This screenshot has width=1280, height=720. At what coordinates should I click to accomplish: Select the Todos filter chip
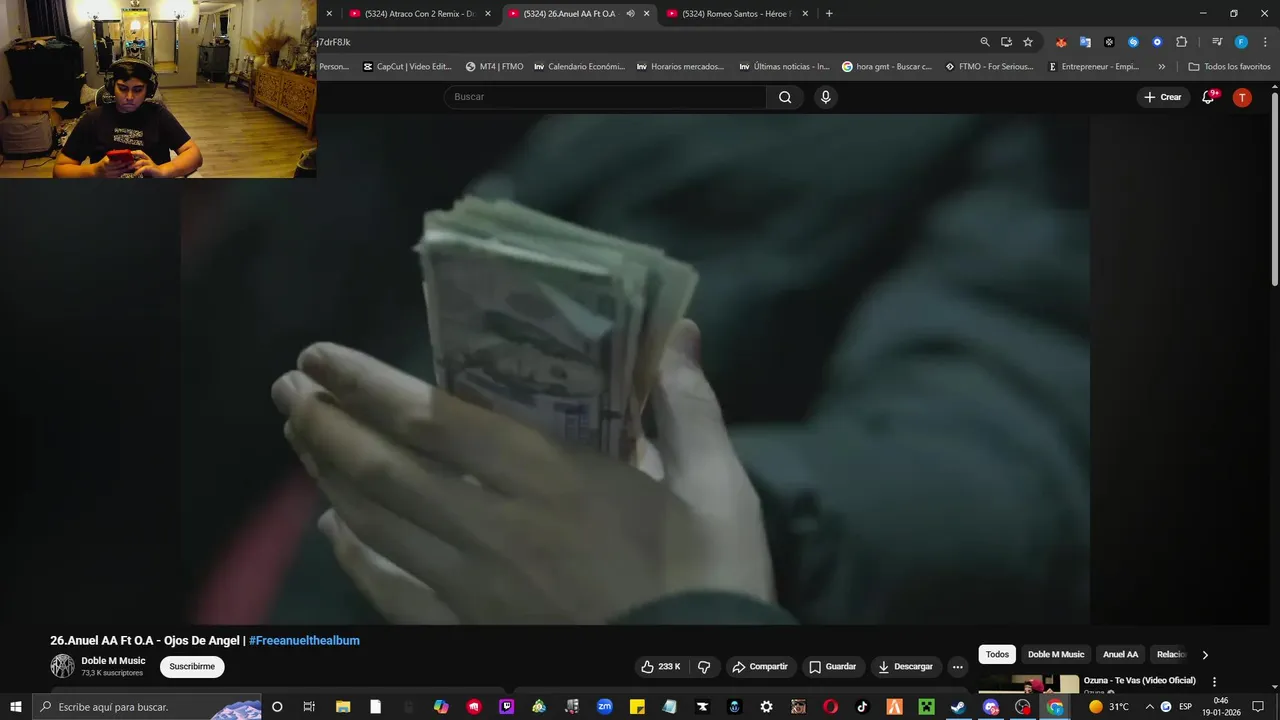[997, 655]
